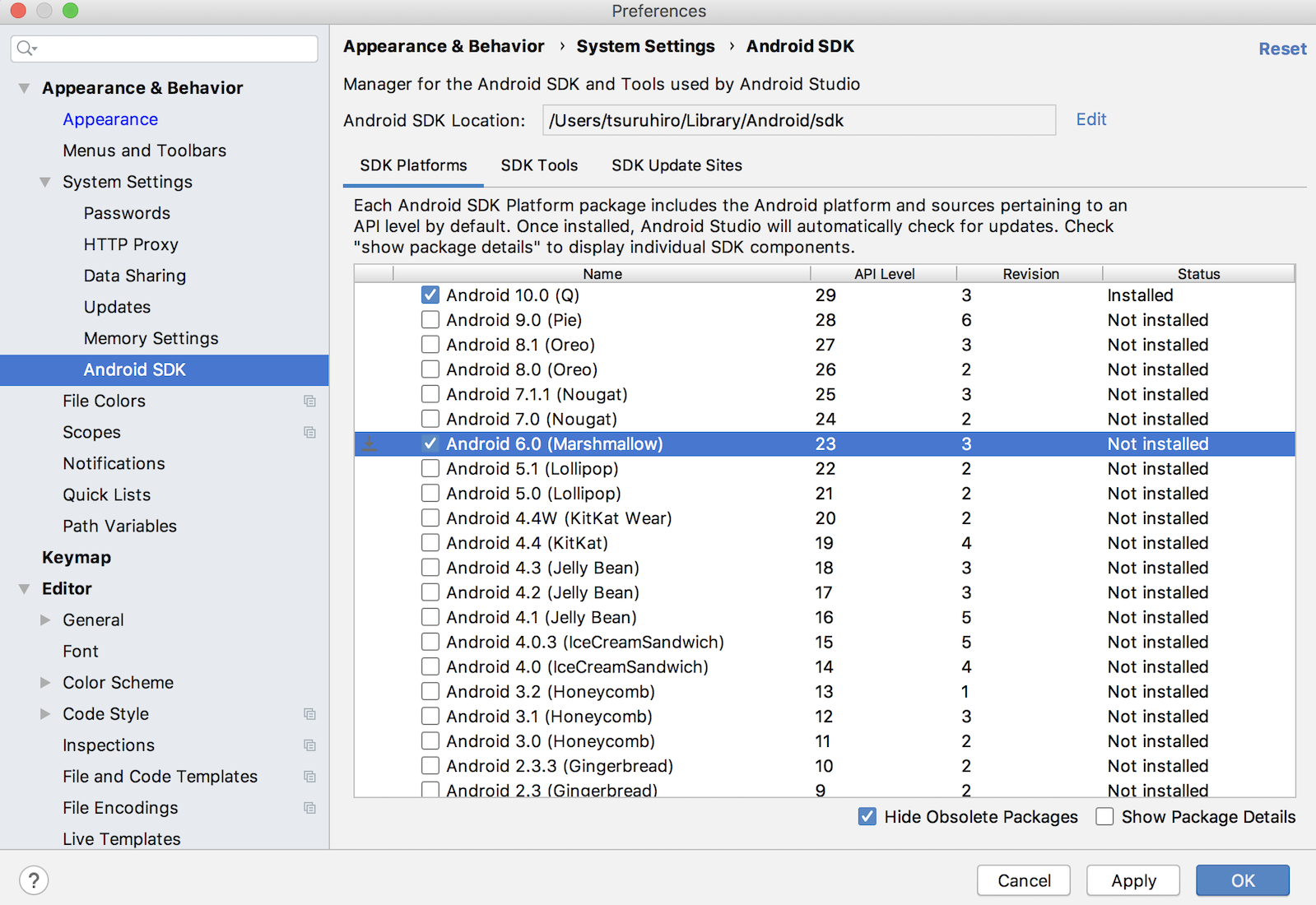Select Memory Settings in the sidebar
Screen dimensions: 1316x905
point(151,338)
